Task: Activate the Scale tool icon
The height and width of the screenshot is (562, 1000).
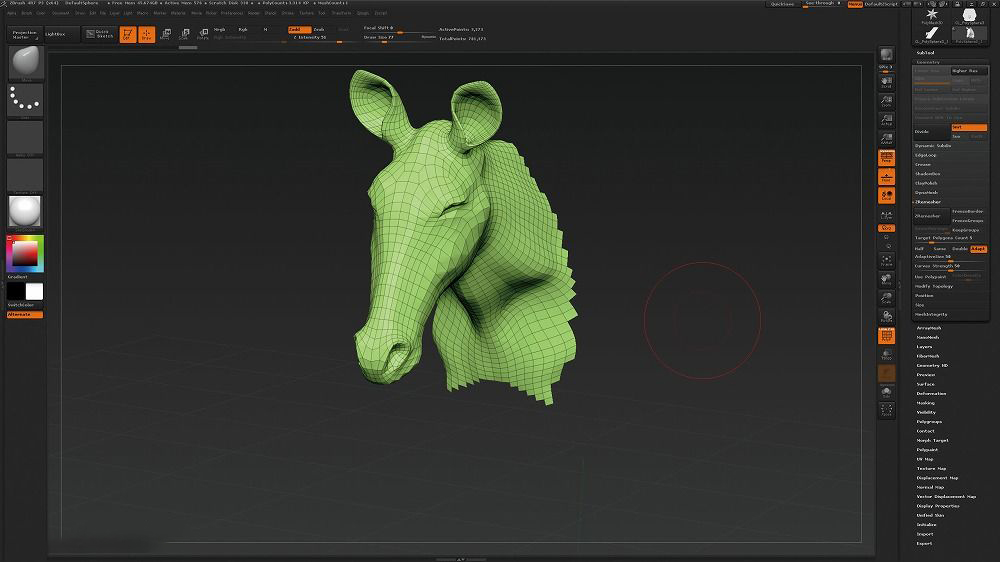Action: (184, 34)
